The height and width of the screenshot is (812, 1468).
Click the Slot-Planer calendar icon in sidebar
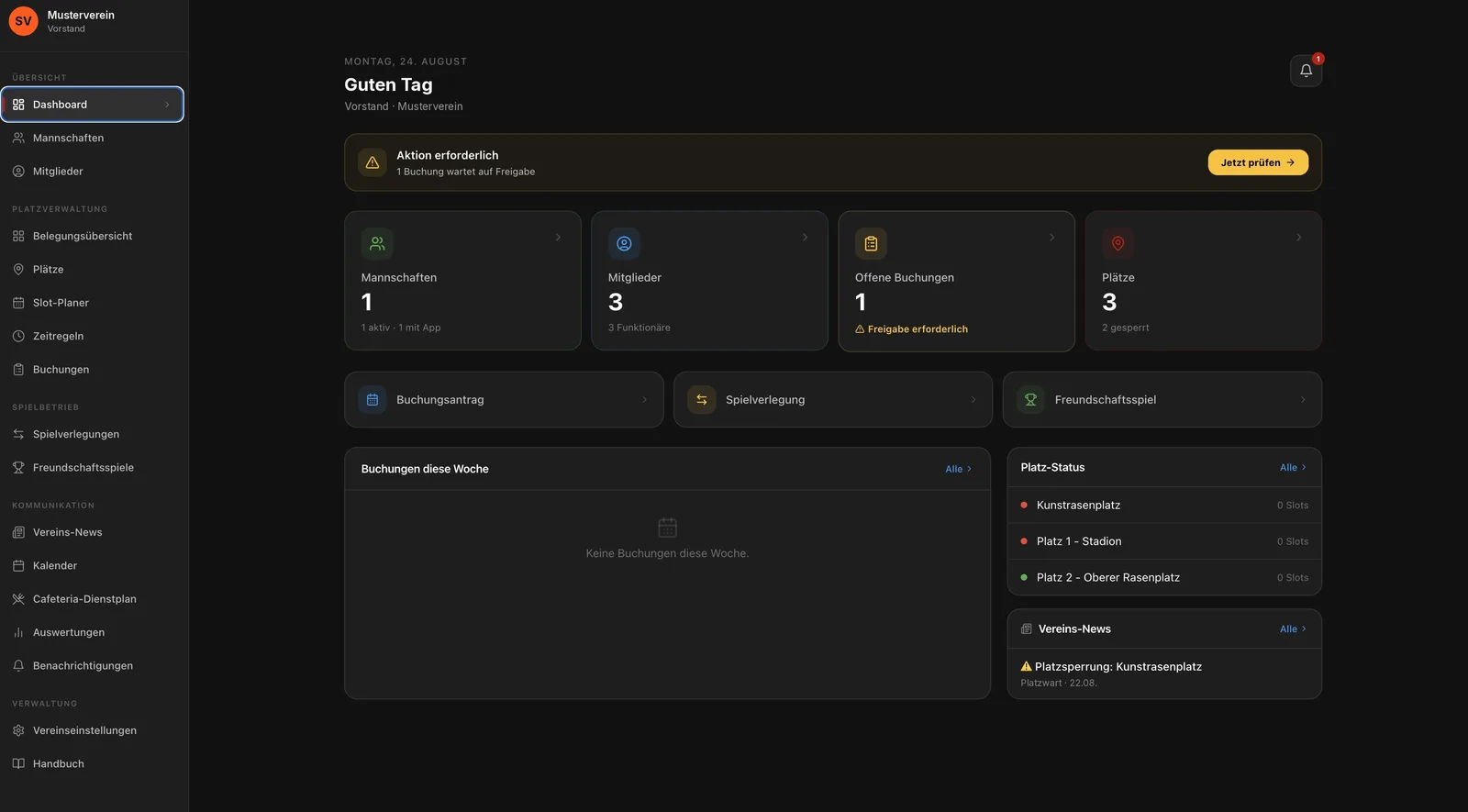tap(18, 303)
